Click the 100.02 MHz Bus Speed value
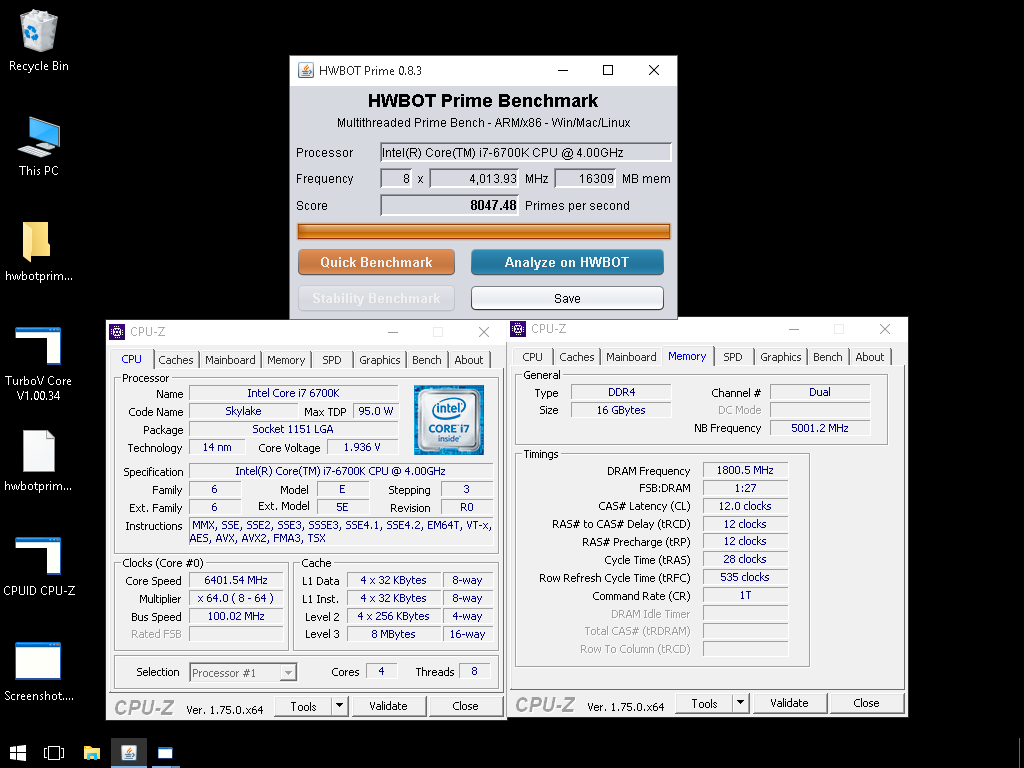The height and width of the screenshot is (768, 1024). [x=236, y=616]
